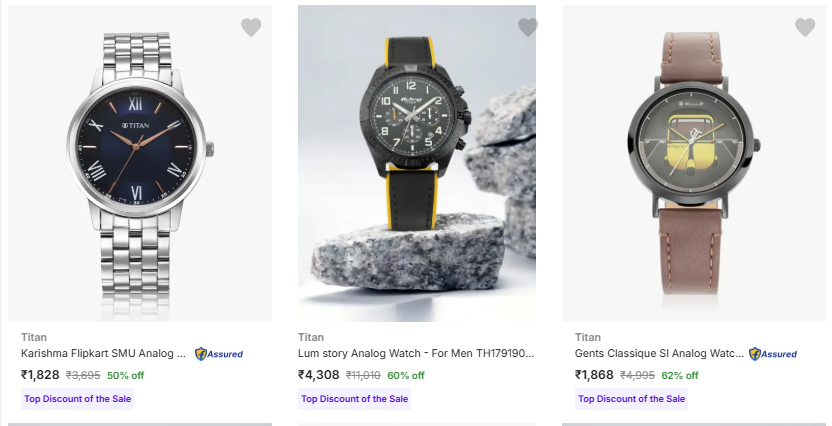832x426 pixels.
Task: Toggle wishlist heart on Lum story watch
Action: click(x=528, y=28)
